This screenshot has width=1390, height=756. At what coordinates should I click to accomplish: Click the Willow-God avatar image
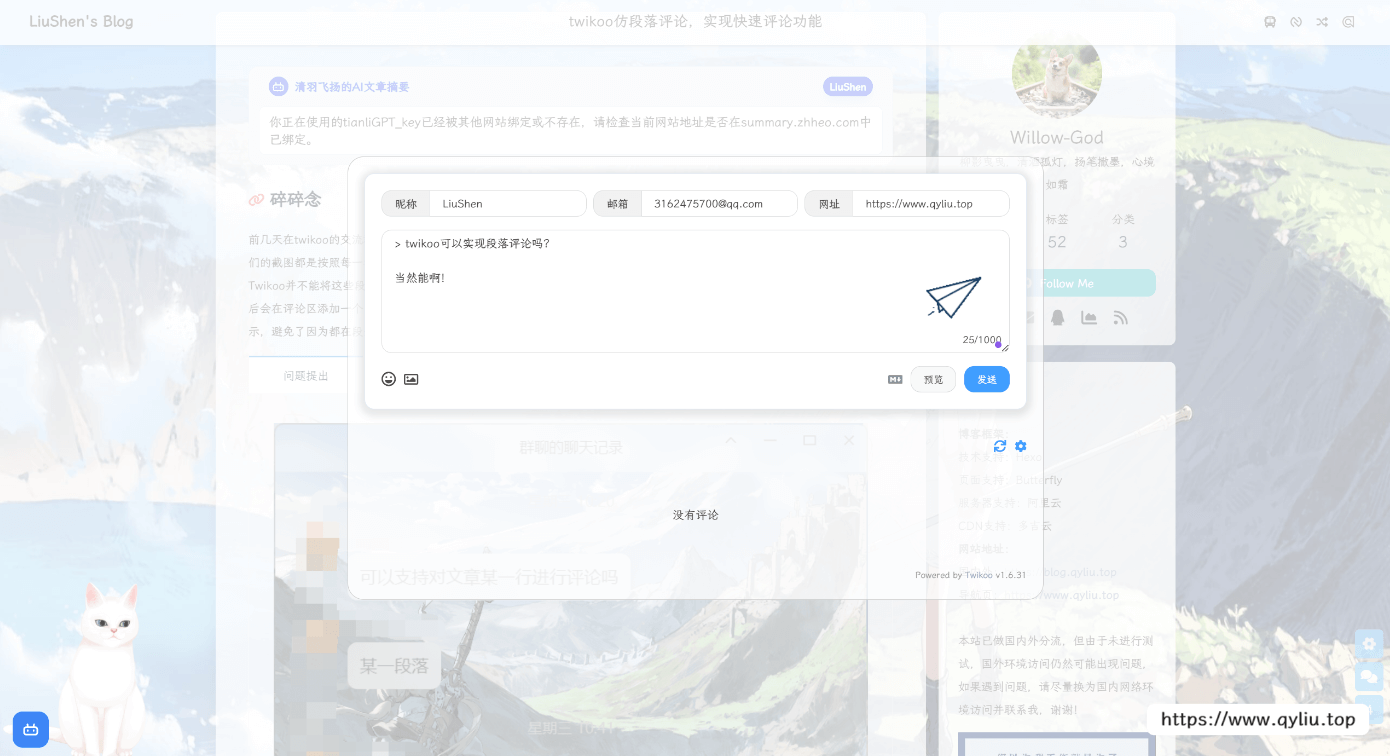(1057, 74)
